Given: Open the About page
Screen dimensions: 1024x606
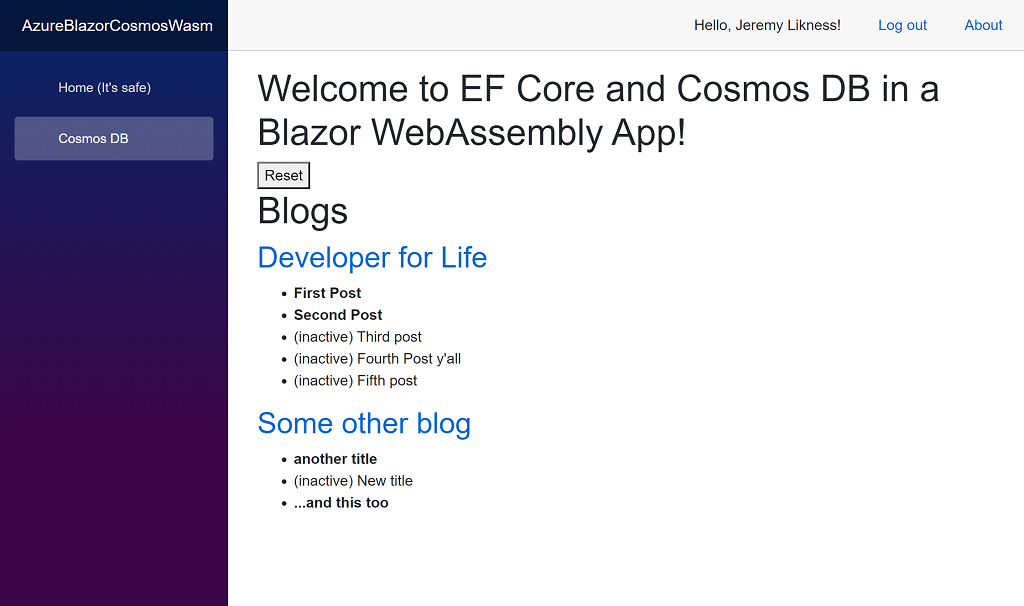Looking at the screenshot, I should pyautogui.click(x=983, y=25).
